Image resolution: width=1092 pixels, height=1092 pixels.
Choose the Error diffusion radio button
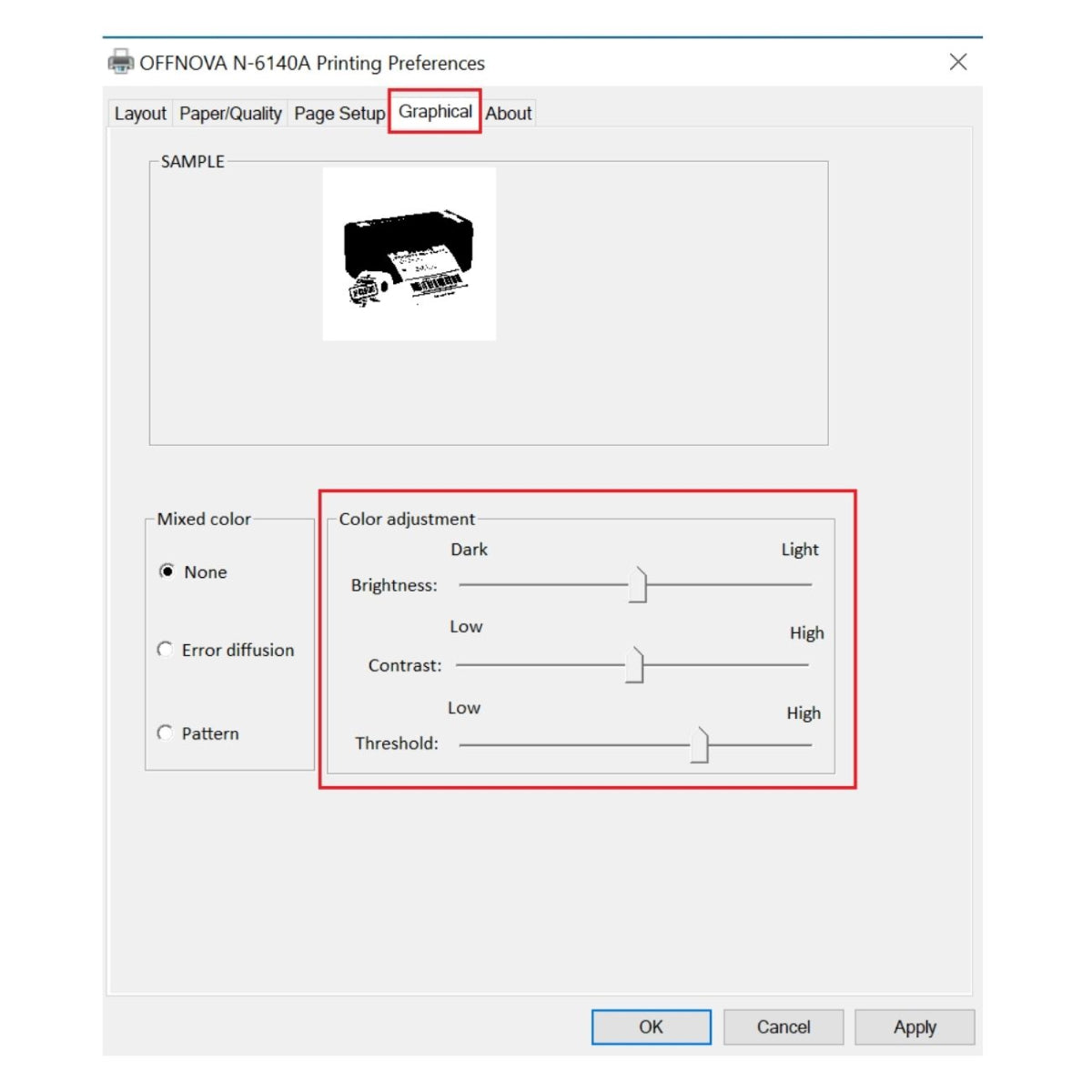tap(166, 650)
